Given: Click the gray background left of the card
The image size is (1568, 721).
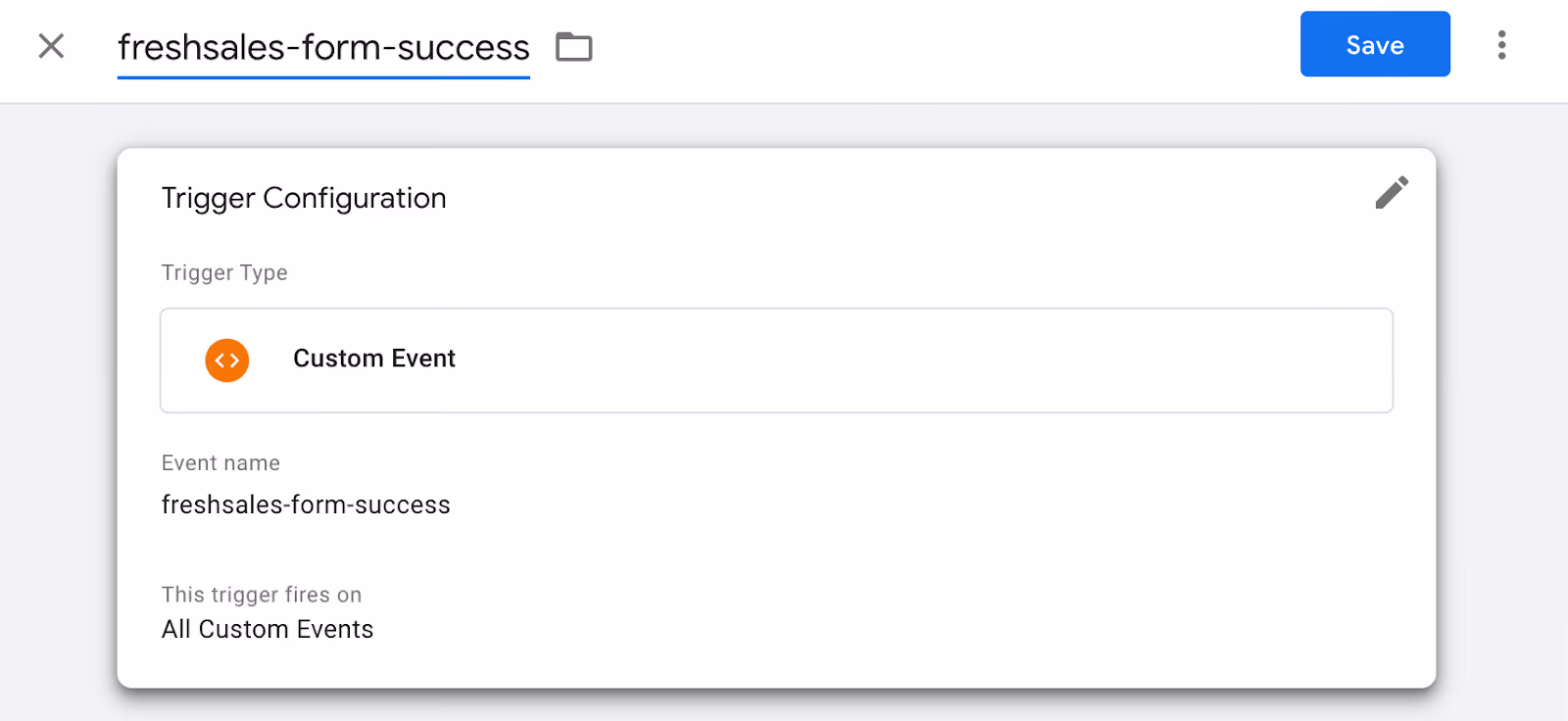Looking at the screenshot, I should pyautogui.click(x=57, y=411).
